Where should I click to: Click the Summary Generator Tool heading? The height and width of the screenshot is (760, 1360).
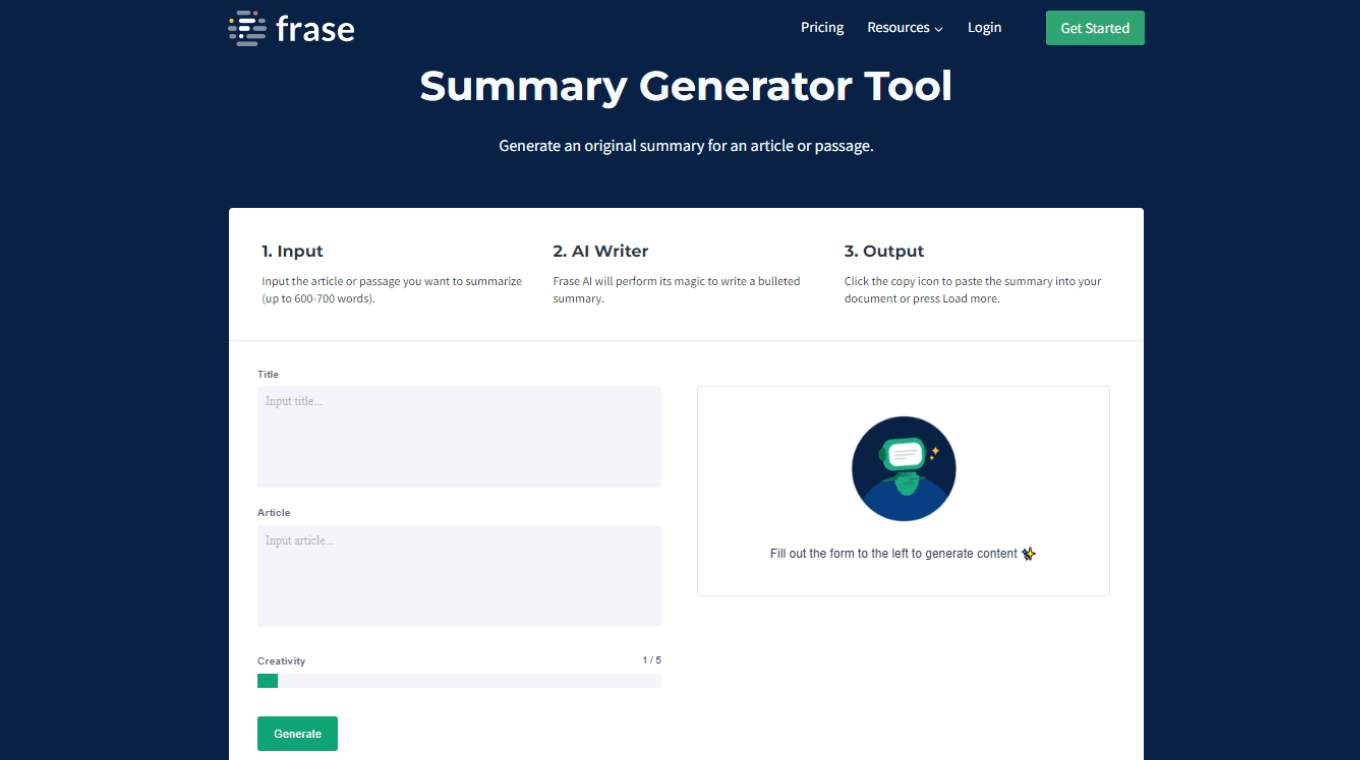686,86
